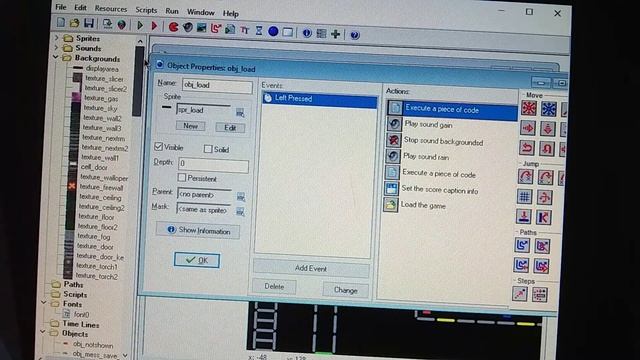
Task: Add a font using the TT toolbar icon
Action: click(244, 30)
